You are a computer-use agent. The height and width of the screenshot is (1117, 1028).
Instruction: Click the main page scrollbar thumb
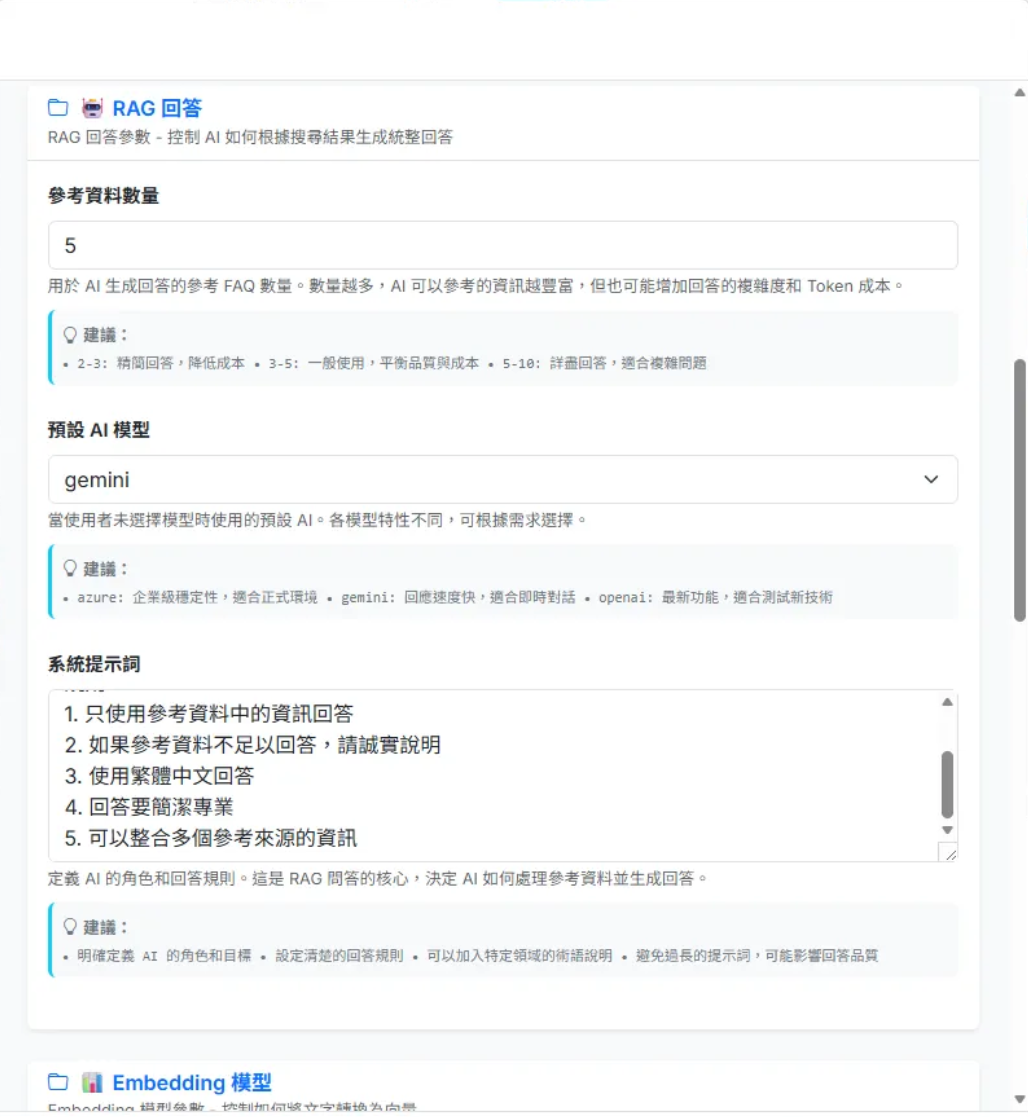click(1019, 480)
